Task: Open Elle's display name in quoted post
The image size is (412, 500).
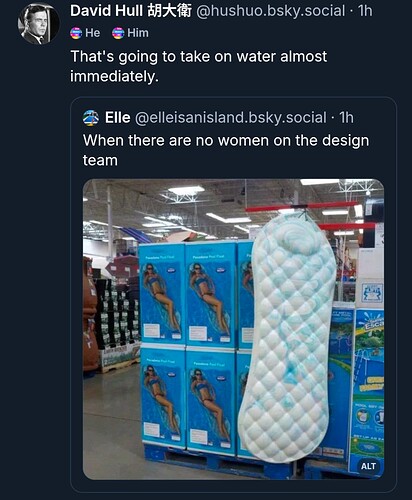Action: (118, 118)
